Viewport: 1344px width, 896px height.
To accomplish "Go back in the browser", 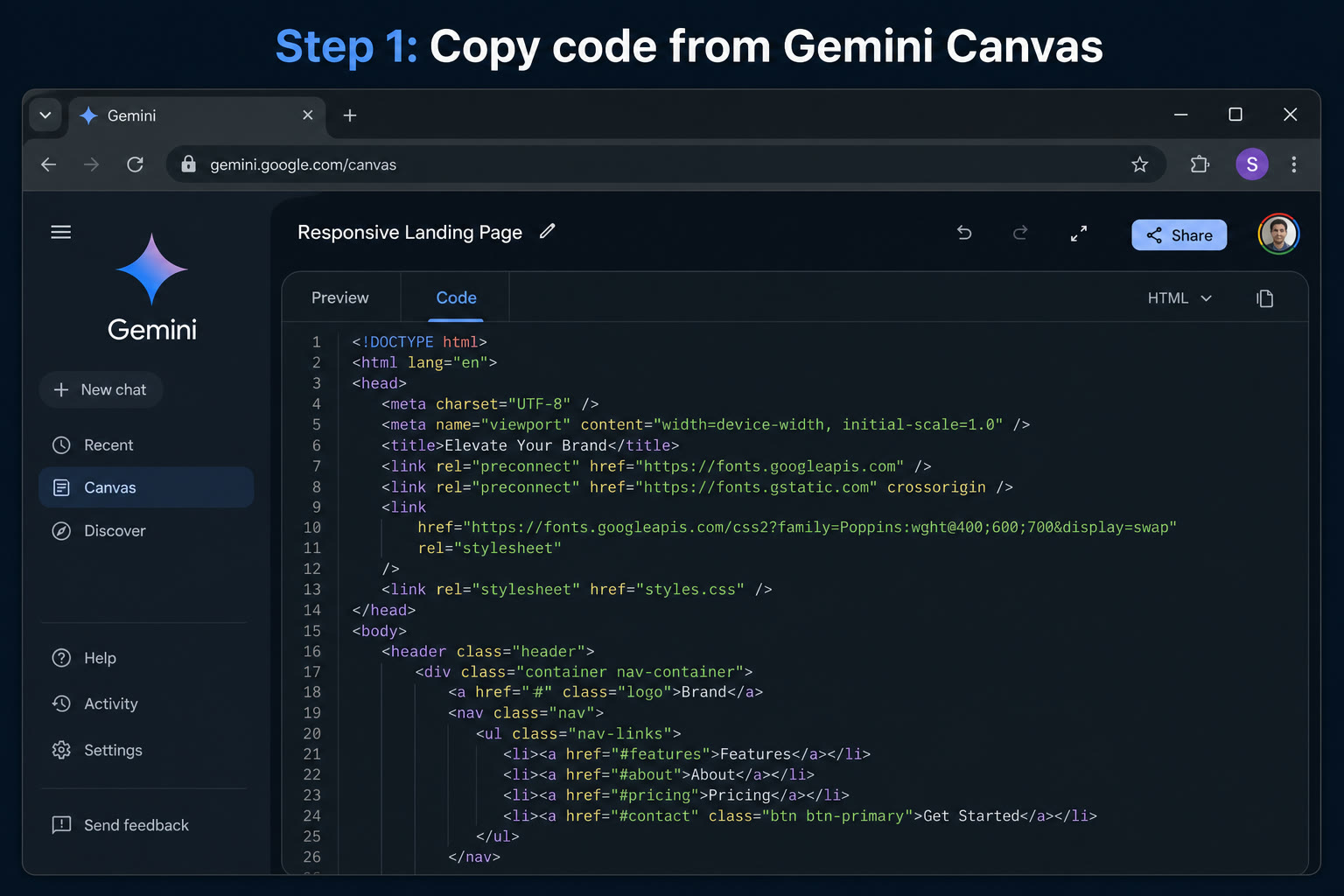I will click(x=49, y=164).
